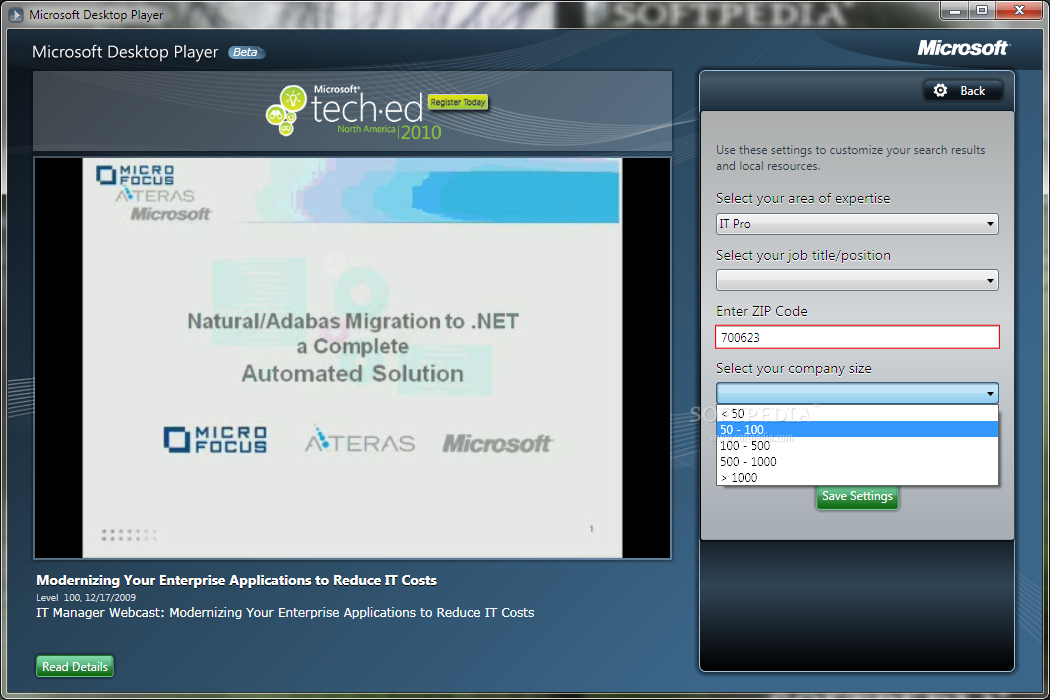Click the Microsoft Desktop Player titlebar icon
Viewport: 1050px width, 700px height.
[16, 14]
